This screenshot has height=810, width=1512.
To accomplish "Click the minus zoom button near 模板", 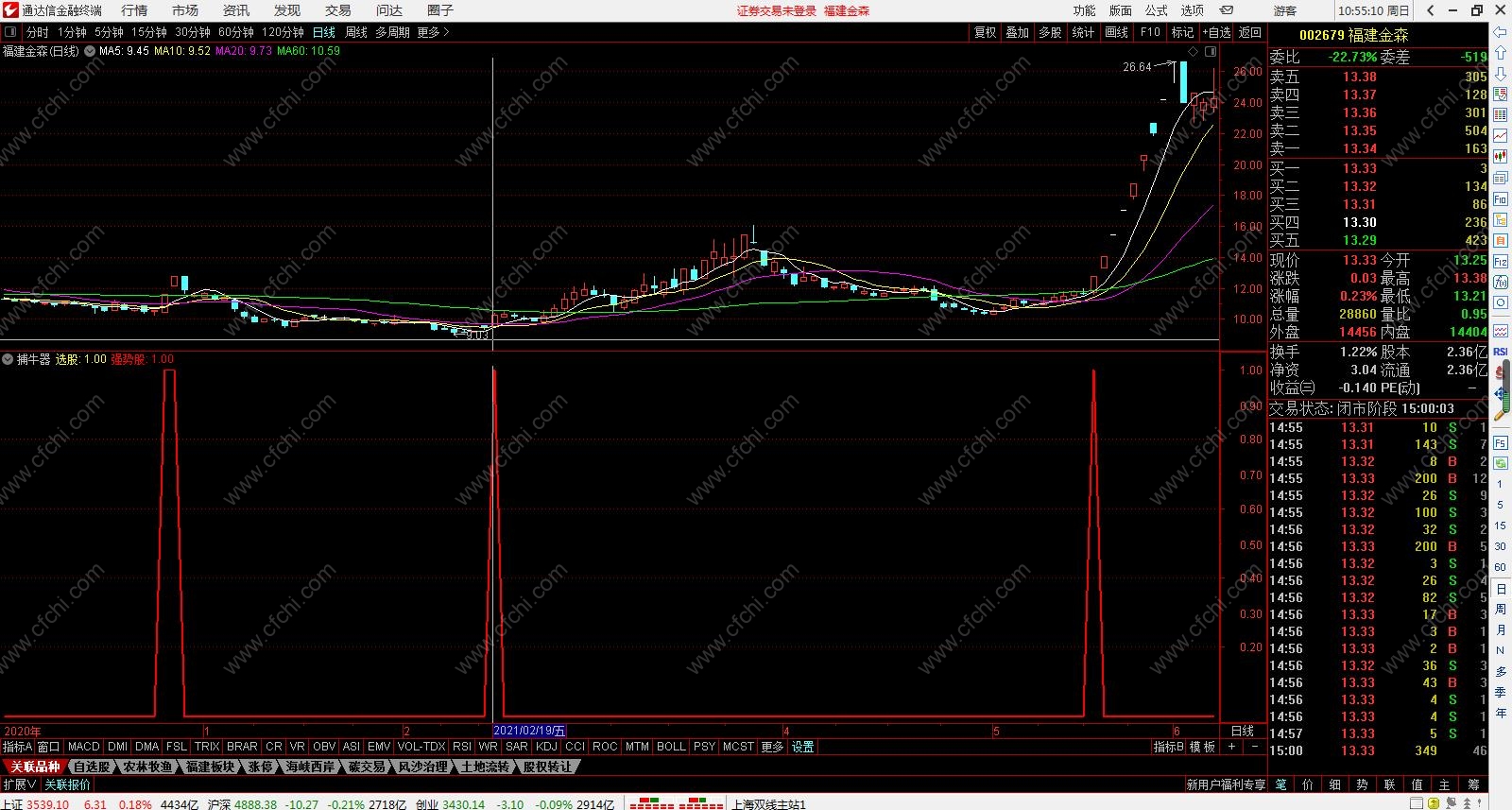I will click(1254, 747).
